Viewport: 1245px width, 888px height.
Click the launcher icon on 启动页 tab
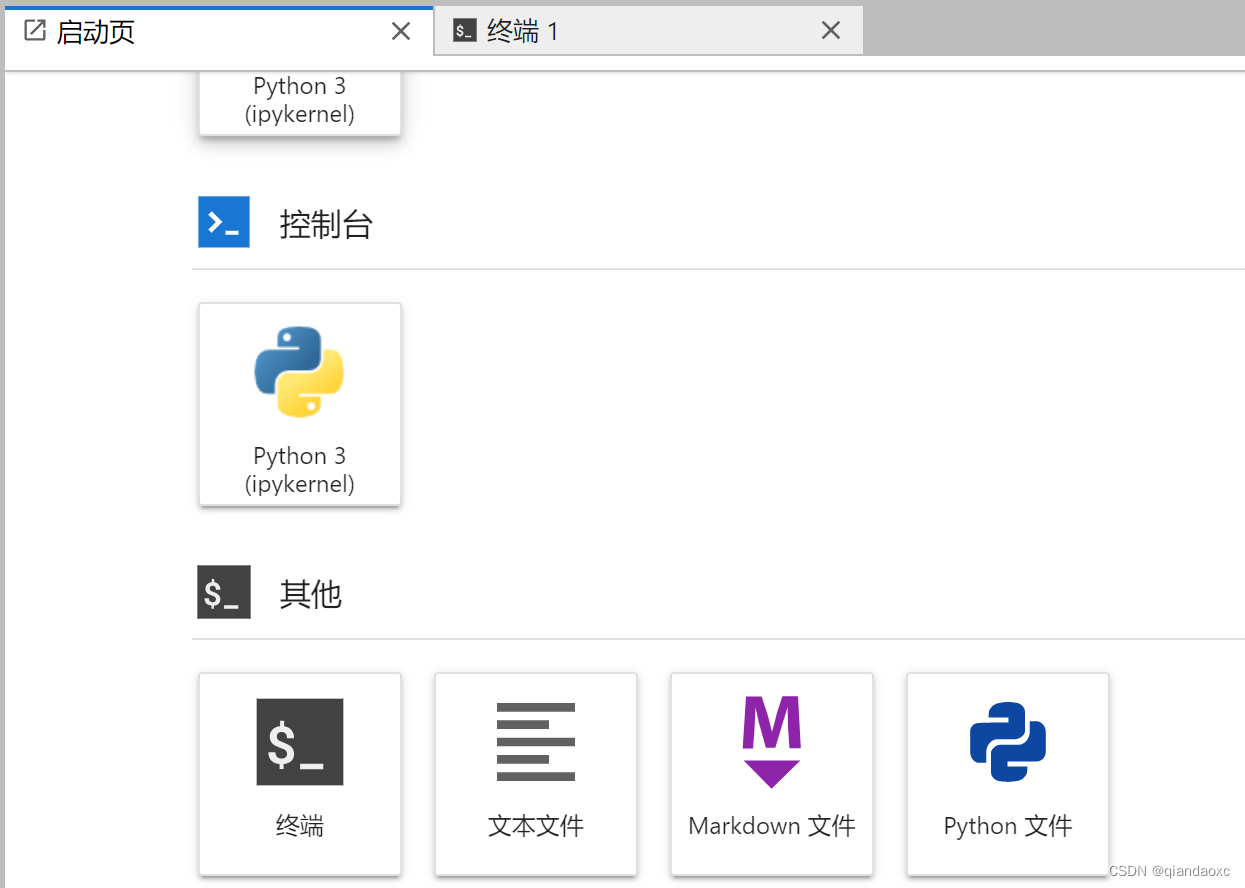coord(35,31)
